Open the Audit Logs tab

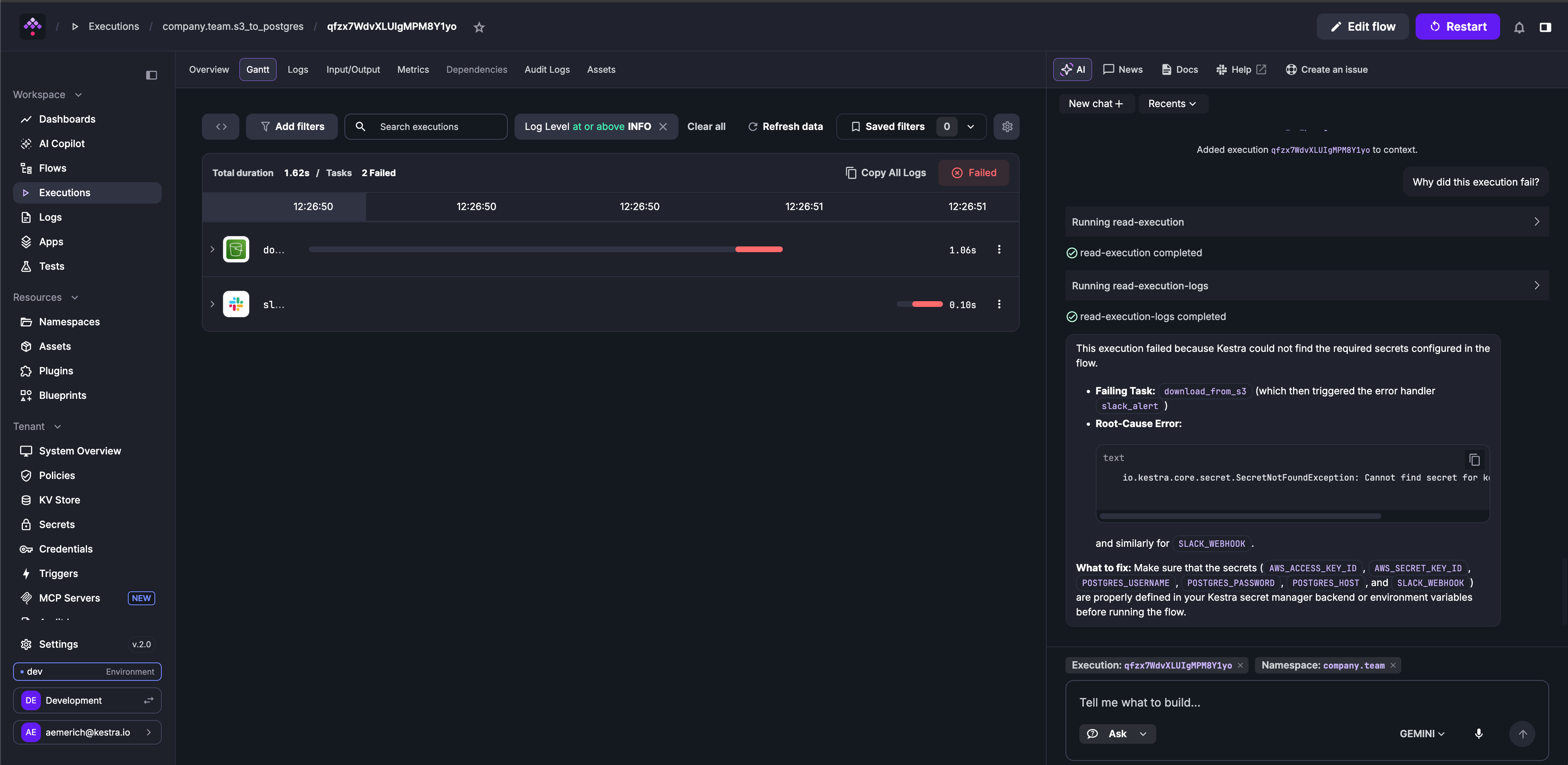point(547,69)
